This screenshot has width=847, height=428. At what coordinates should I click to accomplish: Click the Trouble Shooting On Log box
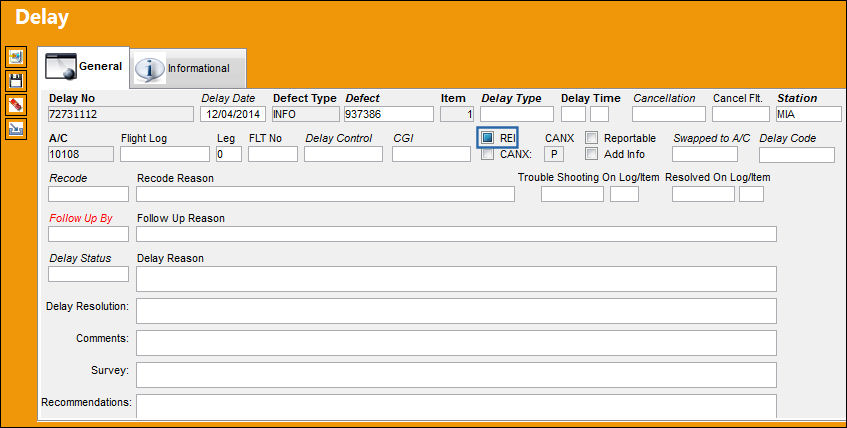573,194
